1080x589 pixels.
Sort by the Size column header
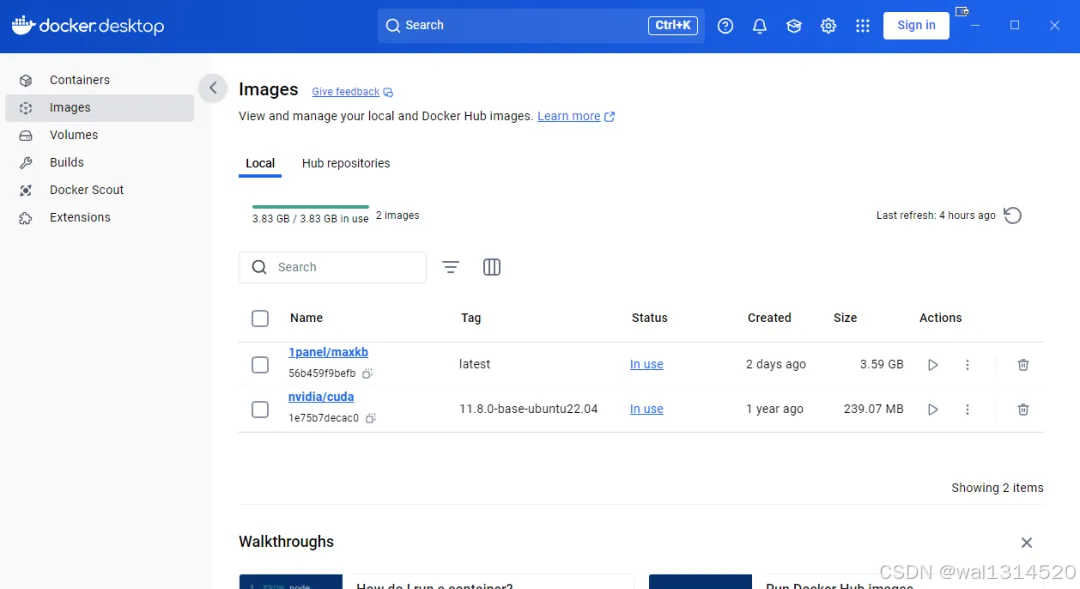pos(845,318)
